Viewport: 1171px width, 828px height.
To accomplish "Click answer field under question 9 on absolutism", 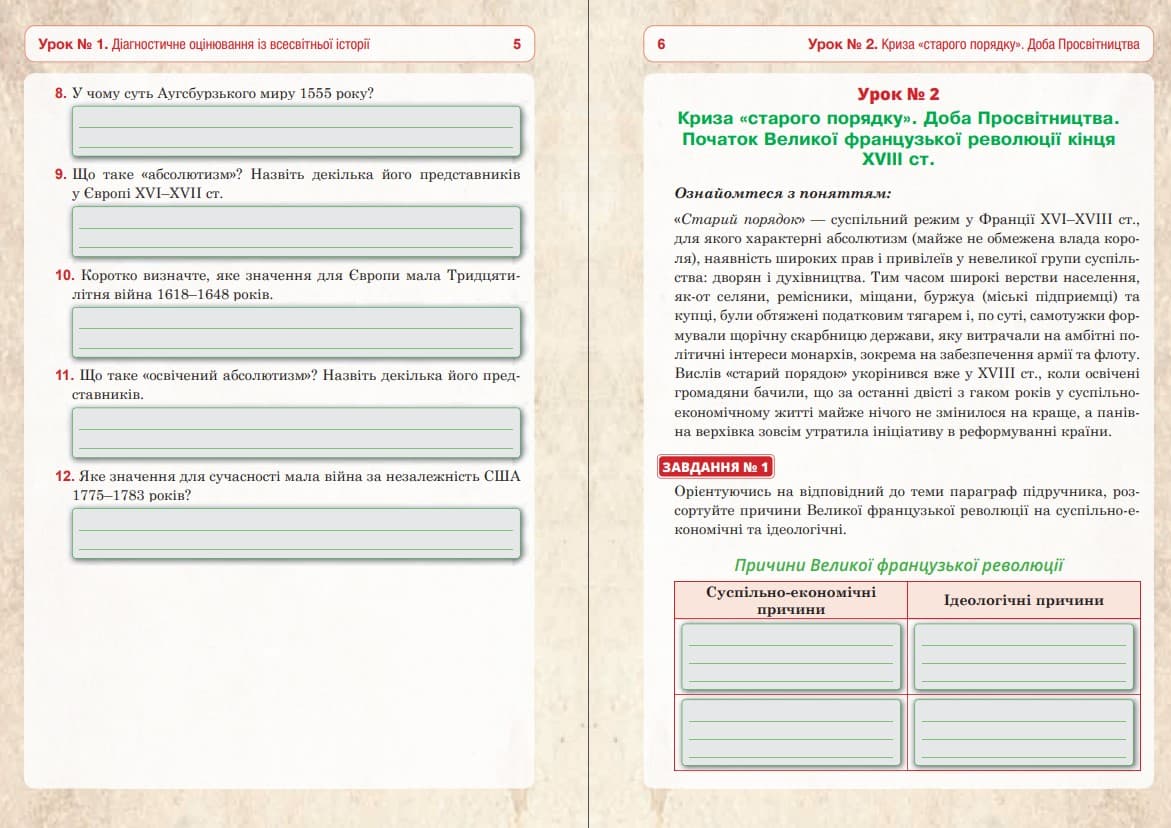I will 296,231.
